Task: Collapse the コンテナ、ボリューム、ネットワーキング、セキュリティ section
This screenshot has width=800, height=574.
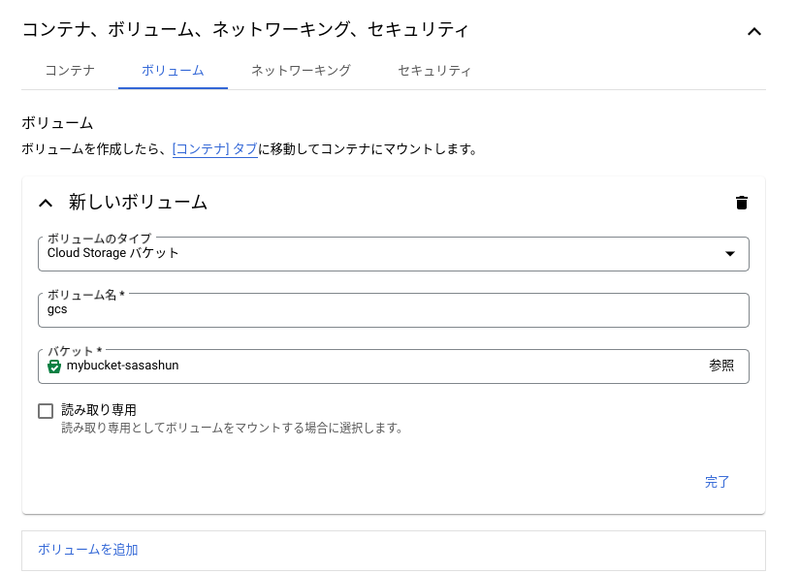Action: [x=754, y=31]
